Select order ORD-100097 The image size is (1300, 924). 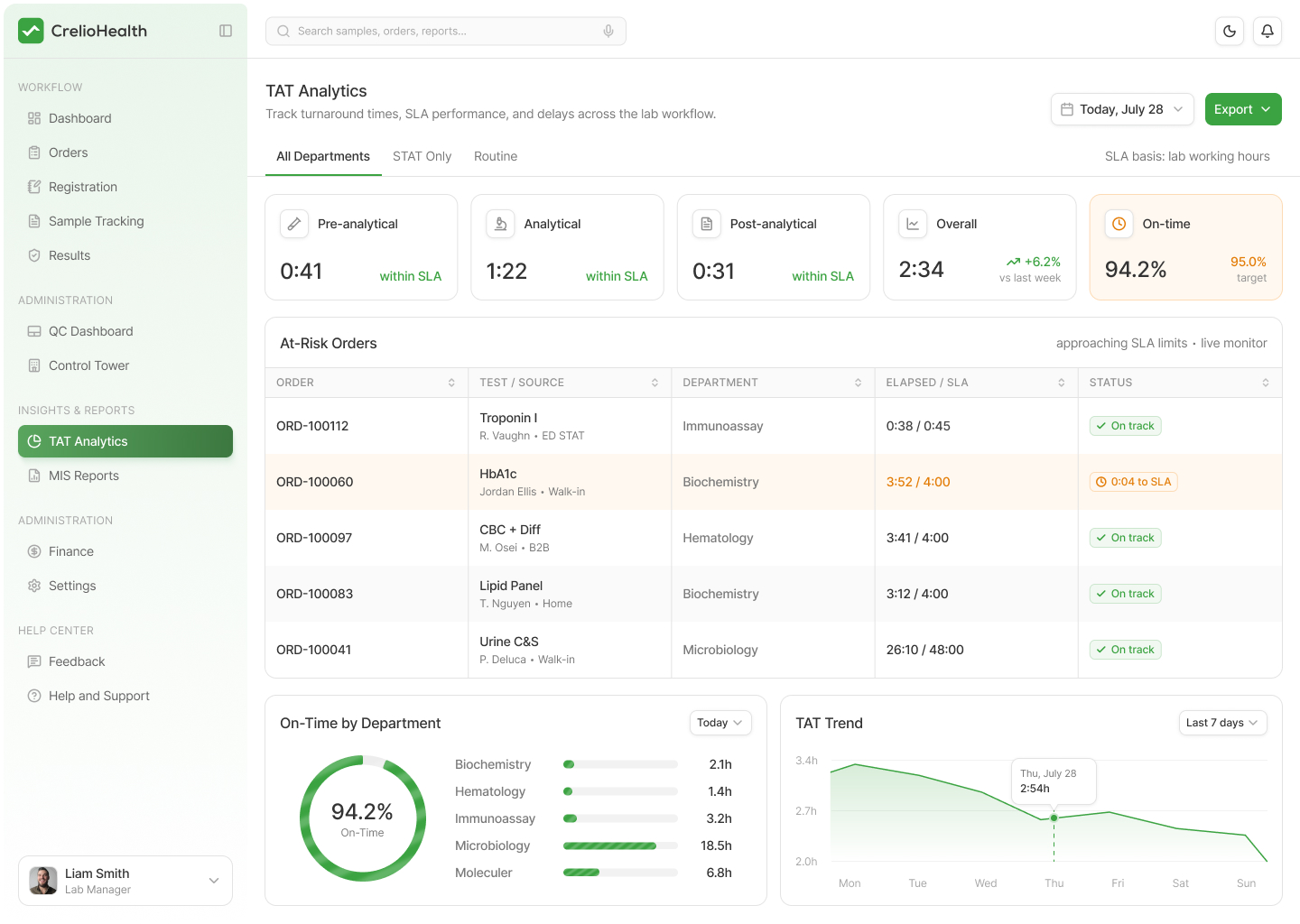(x=314, y=538)
